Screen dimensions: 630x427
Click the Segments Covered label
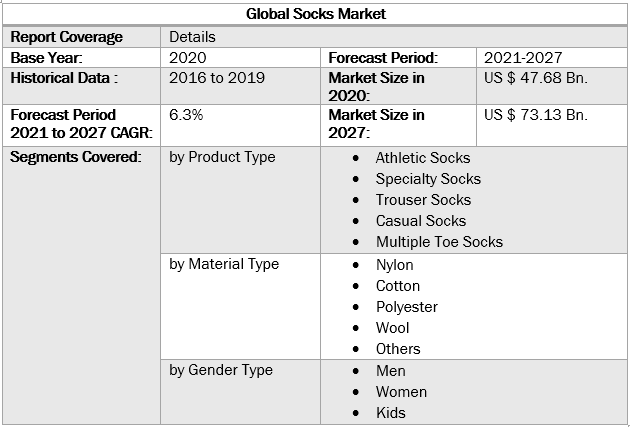click(x=75, y=157)
